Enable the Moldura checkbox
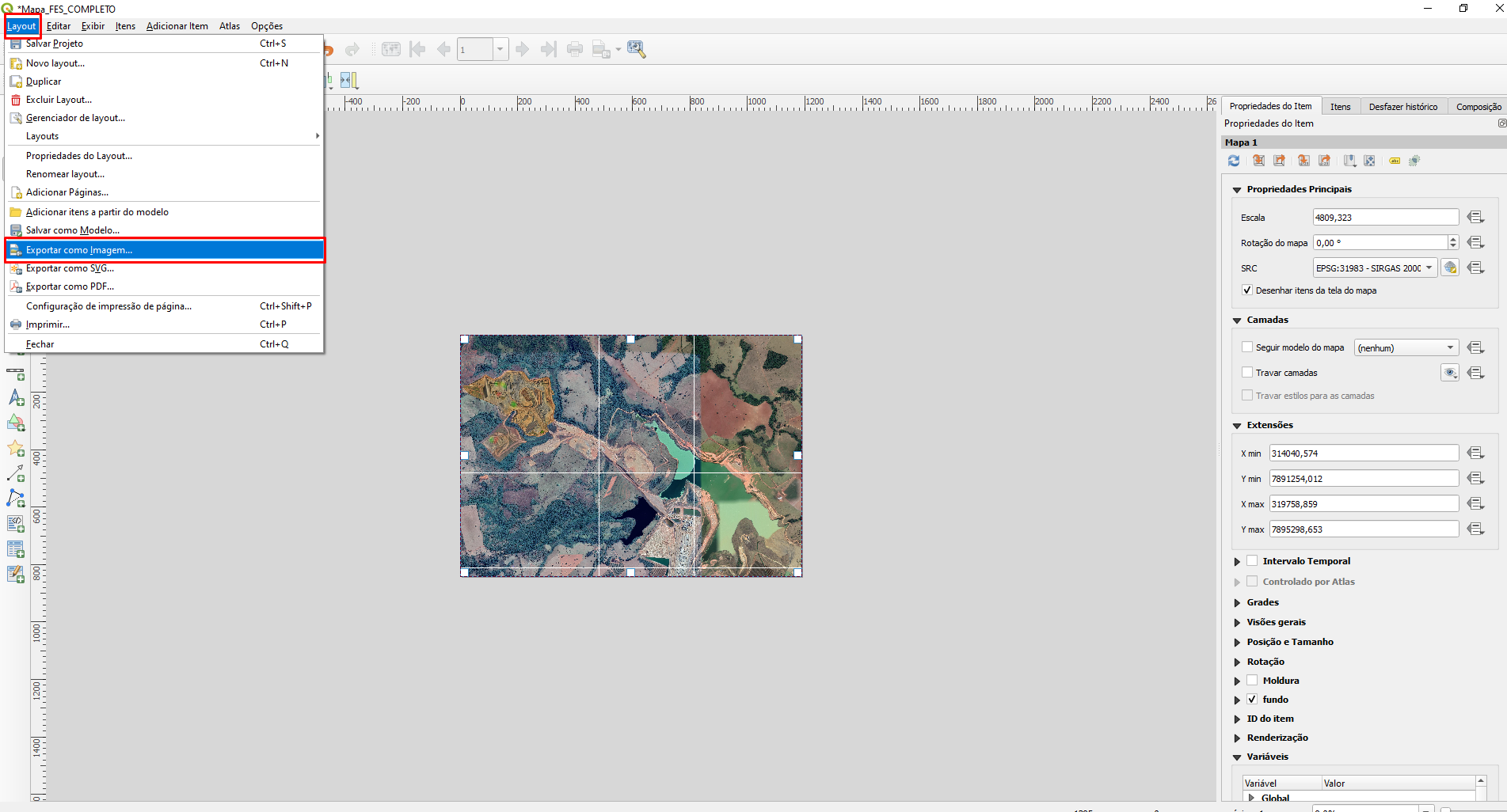The image size is (1507, 812). [1252, 680]
